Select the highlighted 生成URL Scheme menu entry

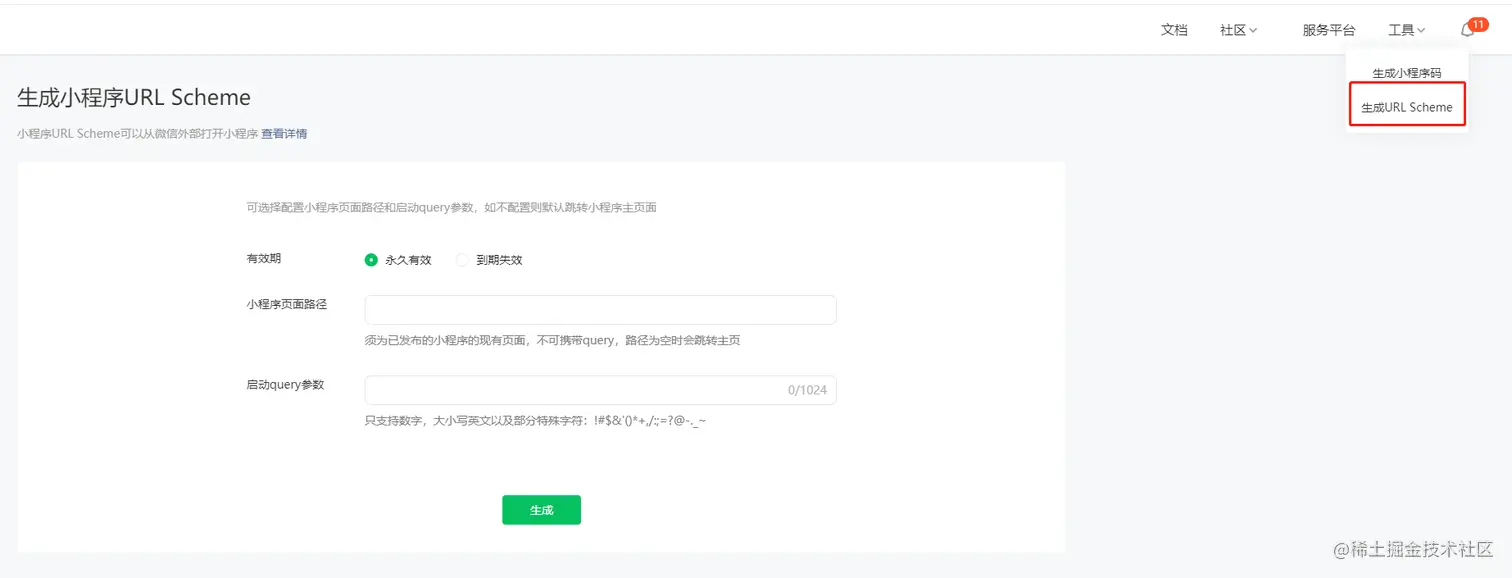click(1406, 106)
